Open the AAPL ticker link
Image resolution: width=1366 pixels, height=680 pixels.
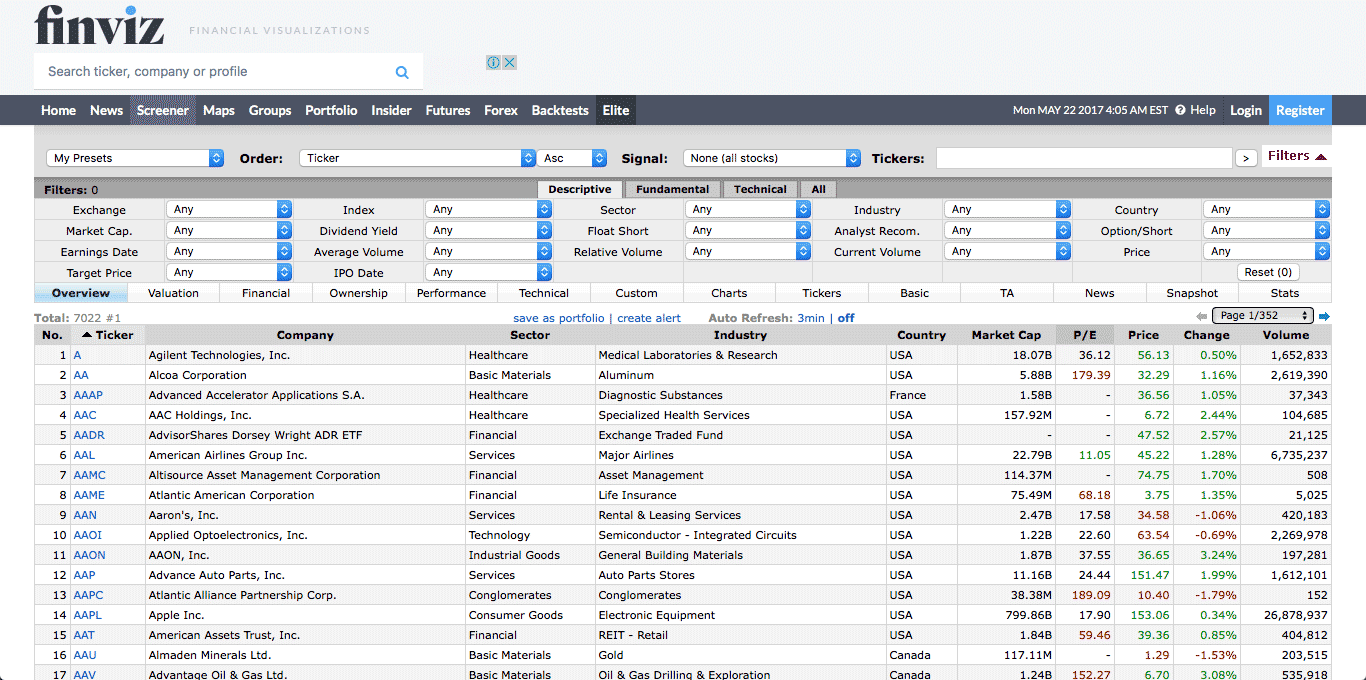[87, 615]
